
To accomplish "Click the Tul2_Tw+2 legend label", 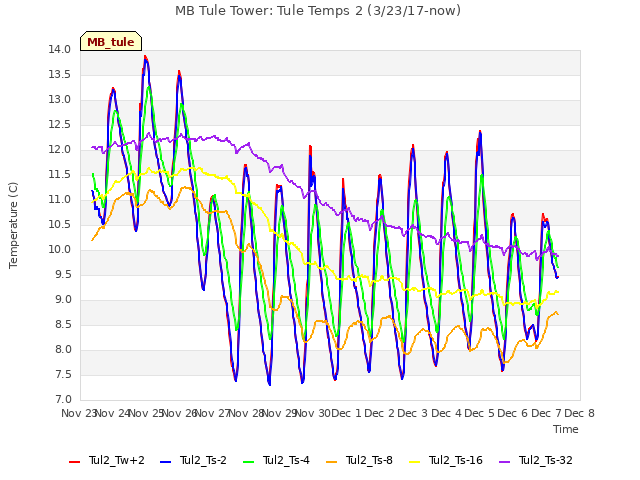I will tap(117, 460).
